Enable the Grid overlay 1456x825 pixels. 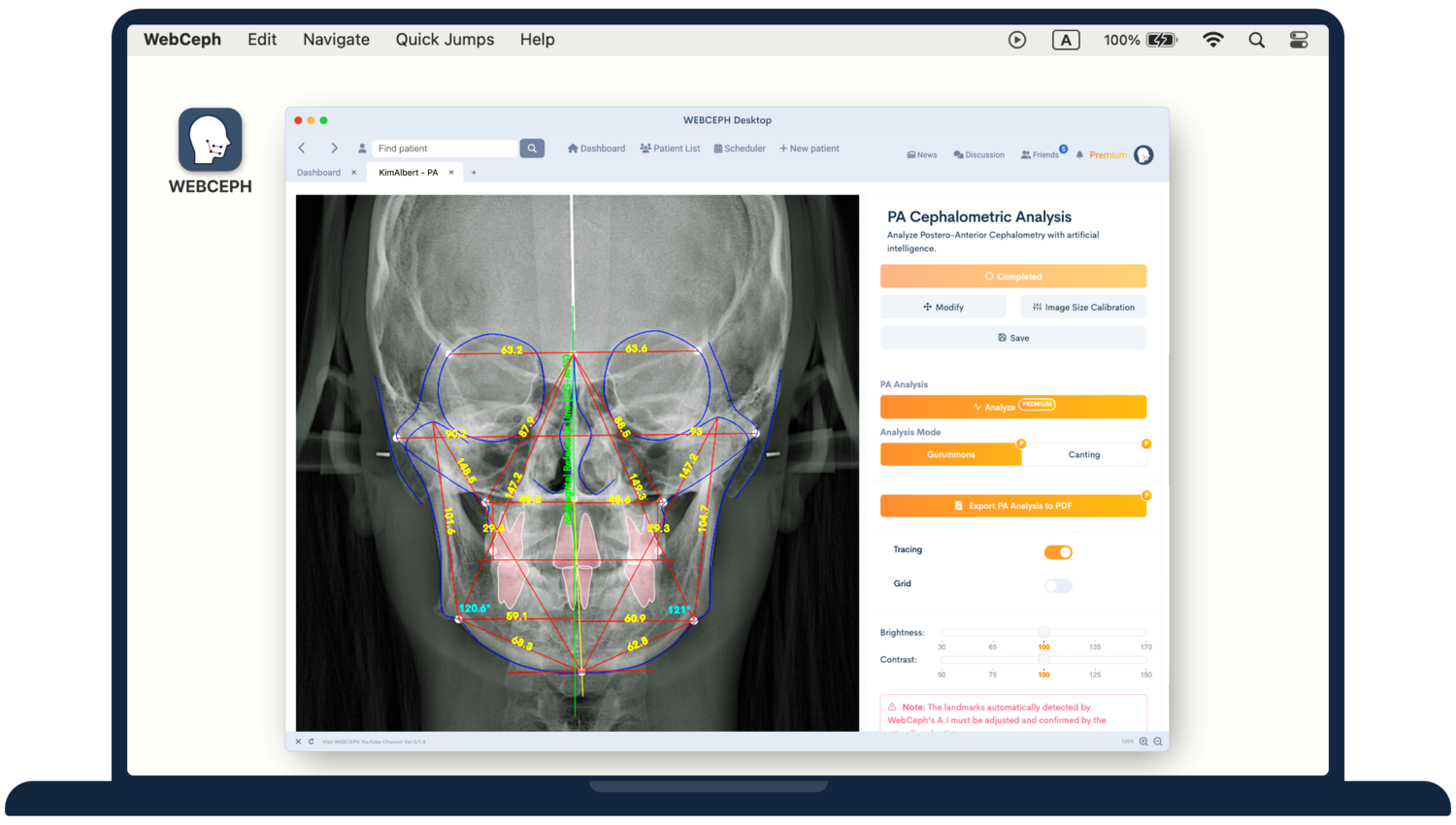coord(1057,585)
